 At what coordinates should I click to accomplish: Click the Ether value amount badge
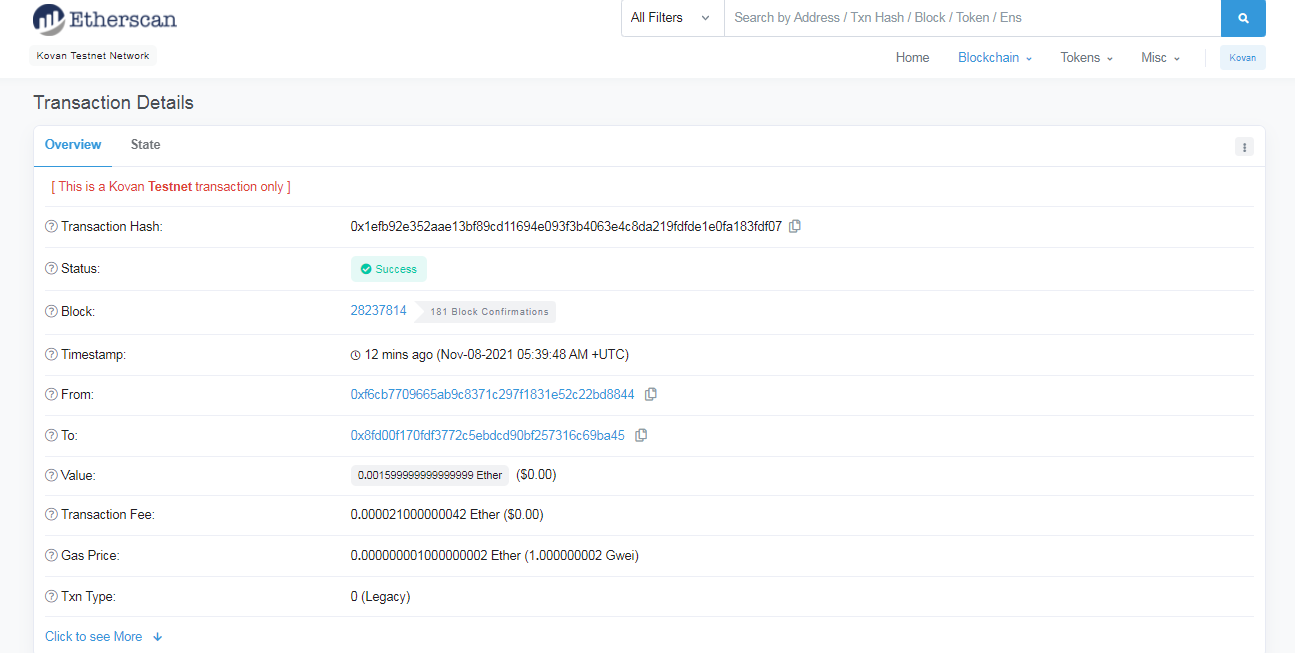[x=430, y=475]
